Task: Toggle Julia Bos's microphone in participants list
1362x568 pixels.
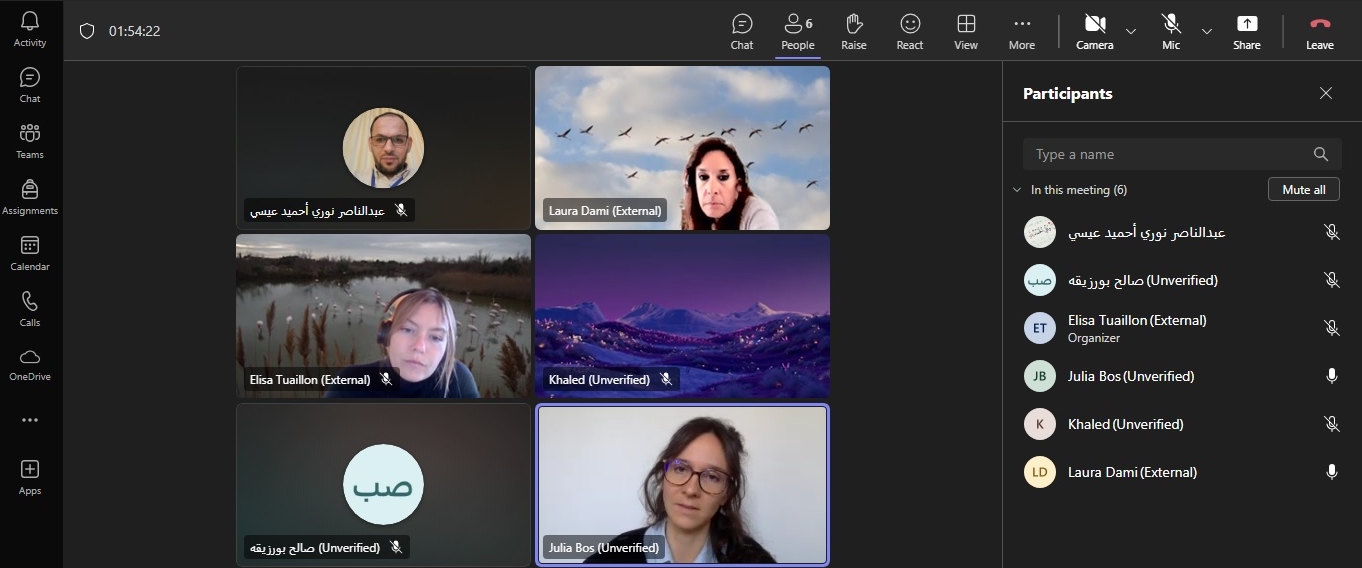Action: point(1331,376)
